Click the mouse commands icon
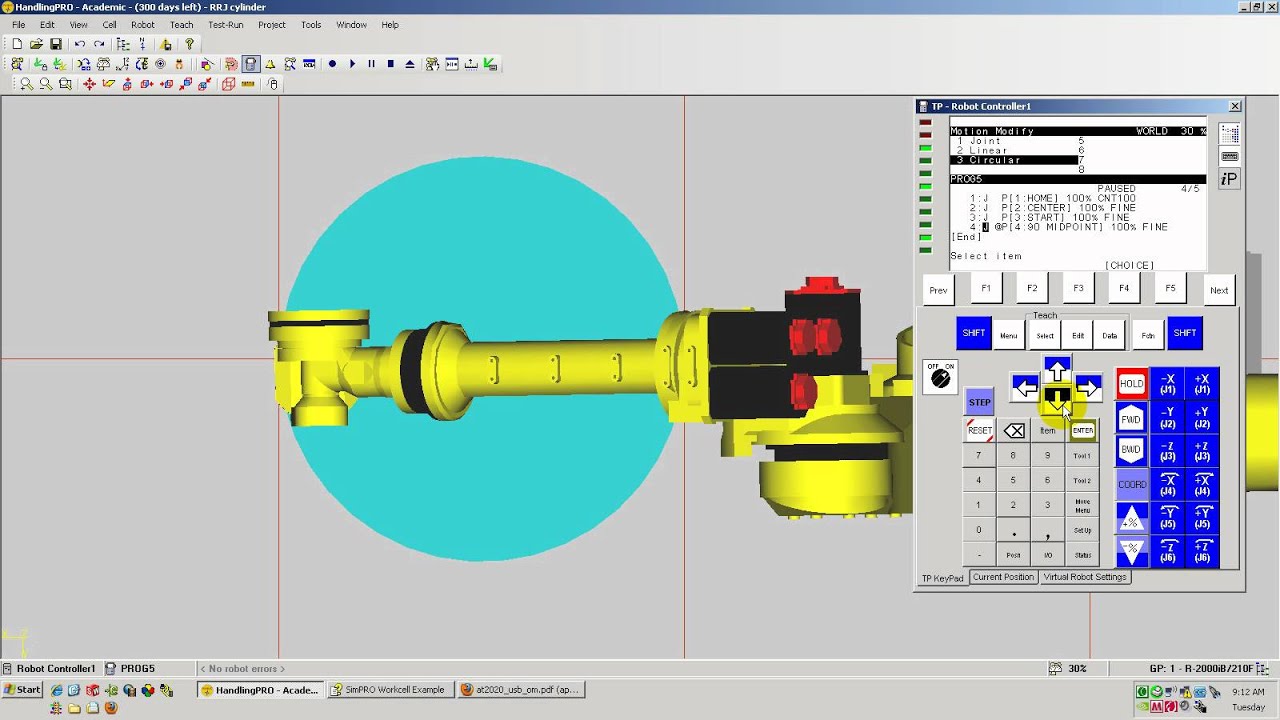The height and width of the screenshot is (720, 1280). click(x=273, y=84)
